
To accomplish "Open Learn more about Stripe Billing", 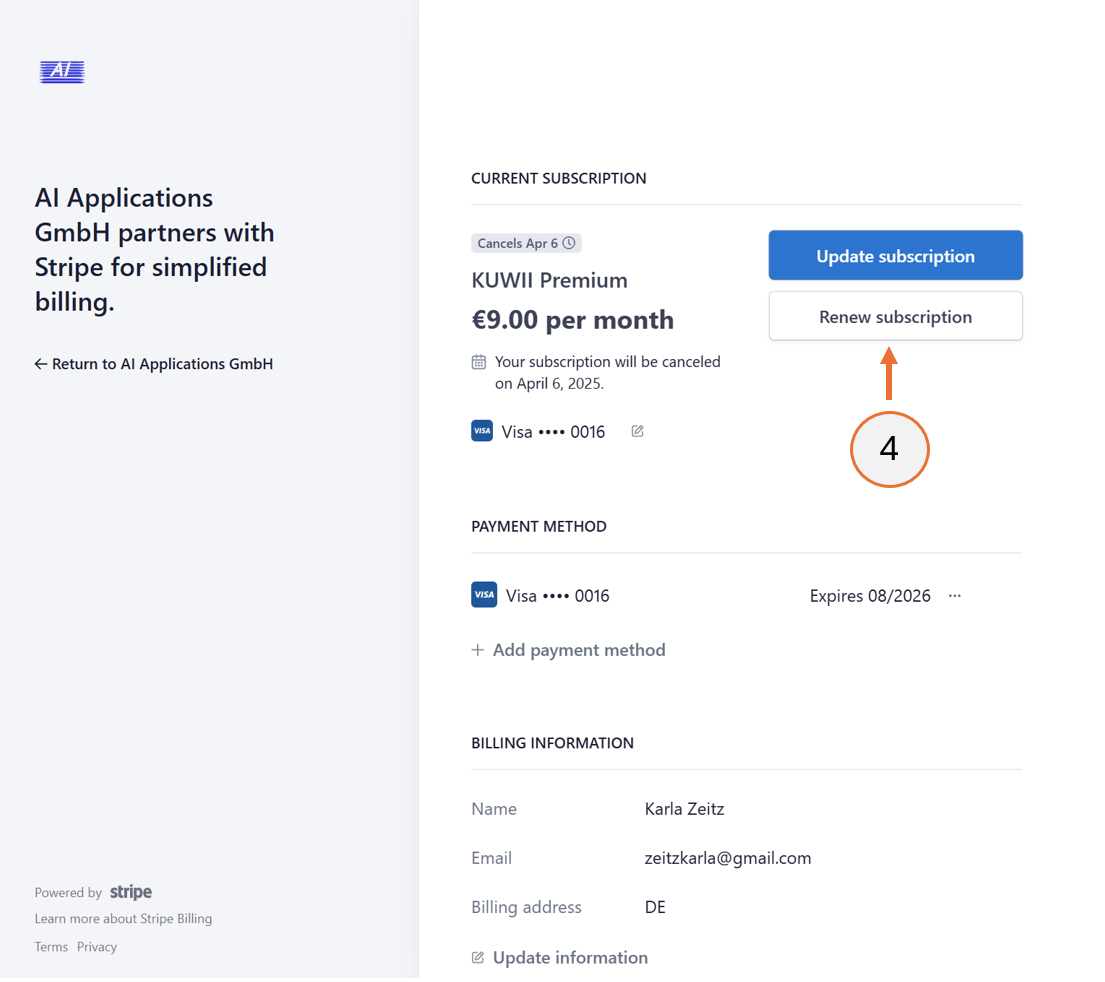I will pos(123,918).
